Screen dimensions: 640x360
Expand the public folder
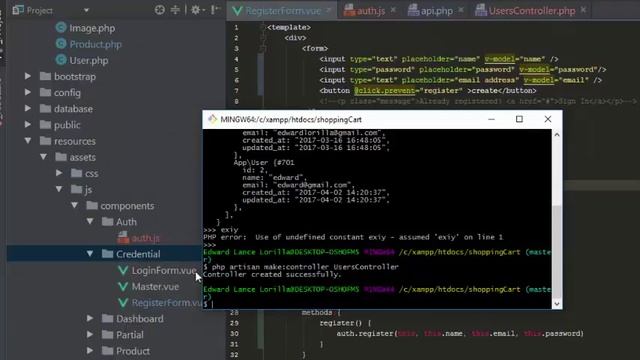point(27,125)
